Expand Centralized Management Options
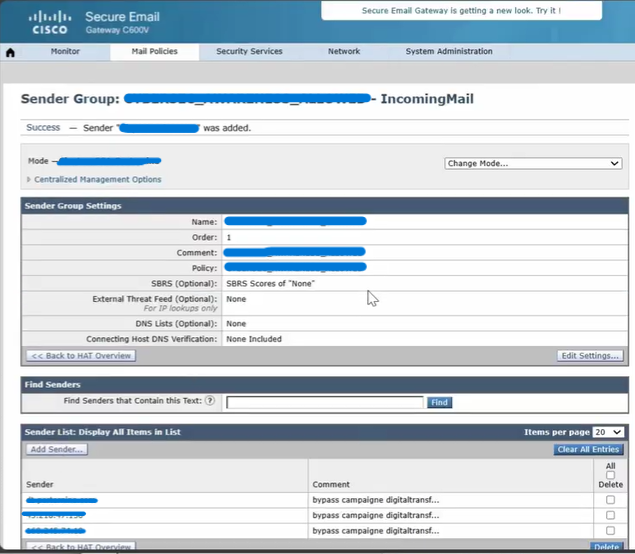This screenshot has height=554, width=635. coord(96,180)
